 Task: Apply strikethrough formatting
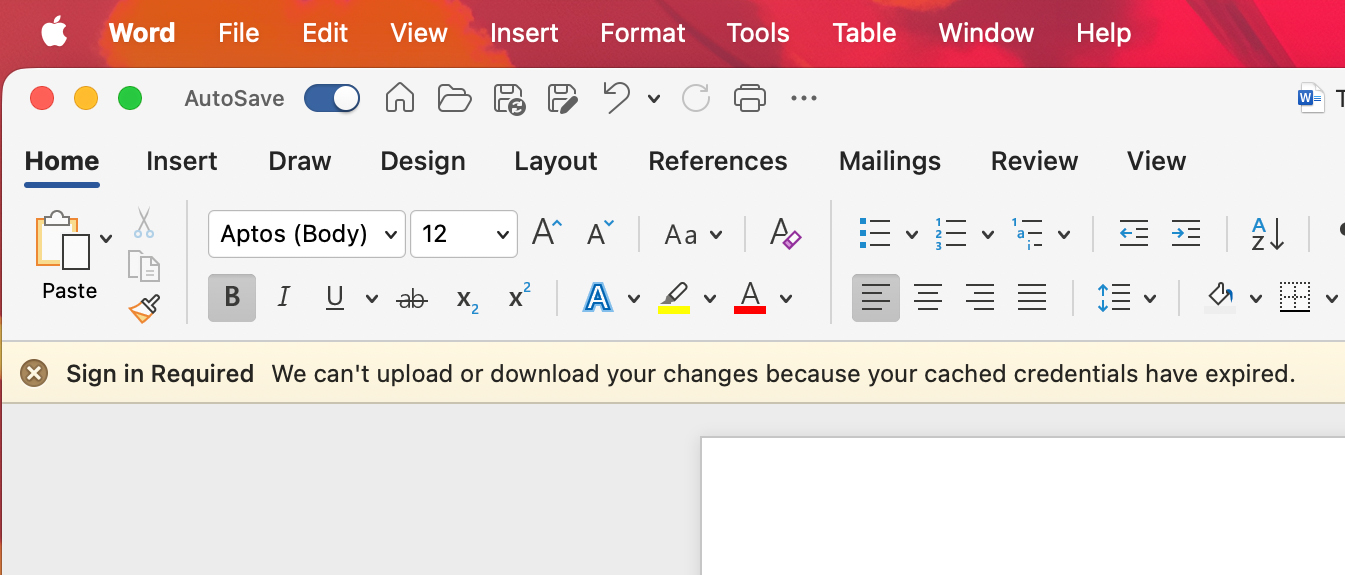coord(412,298)
